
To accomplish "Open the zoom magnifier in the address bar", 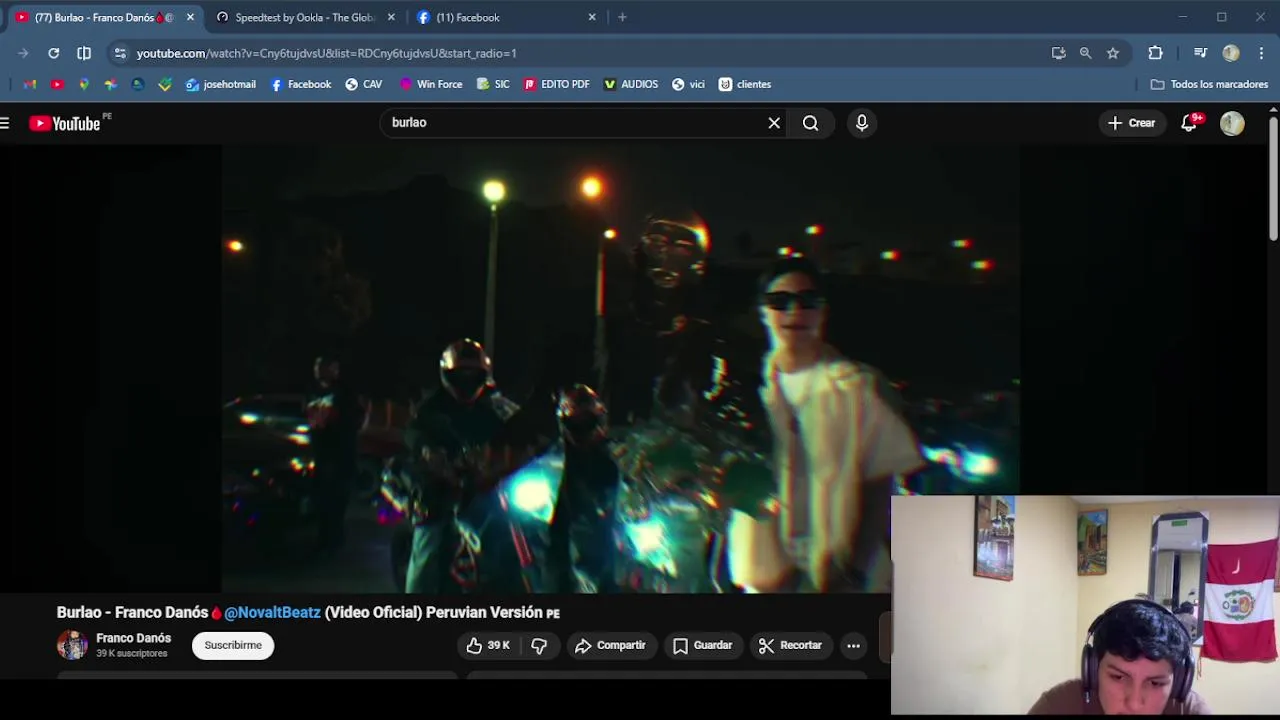I will point(1085,53).
